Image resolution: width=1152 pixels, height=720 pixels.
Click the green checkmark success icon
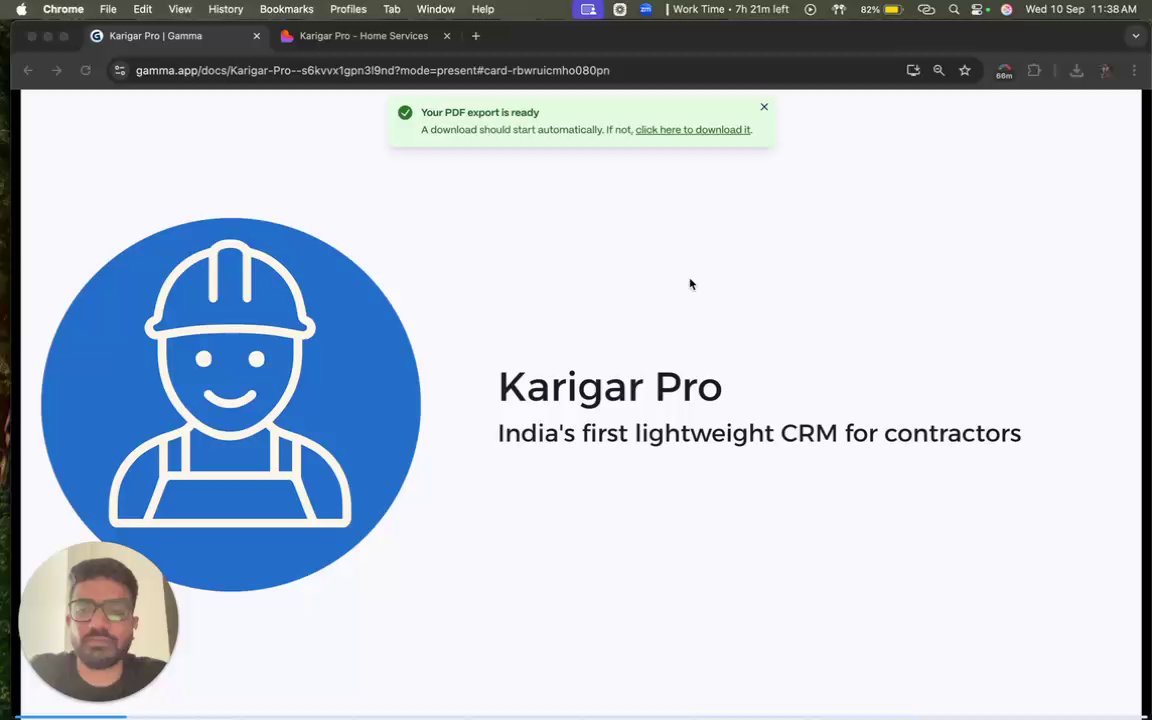pyautogui.click(x=405, y=112)
